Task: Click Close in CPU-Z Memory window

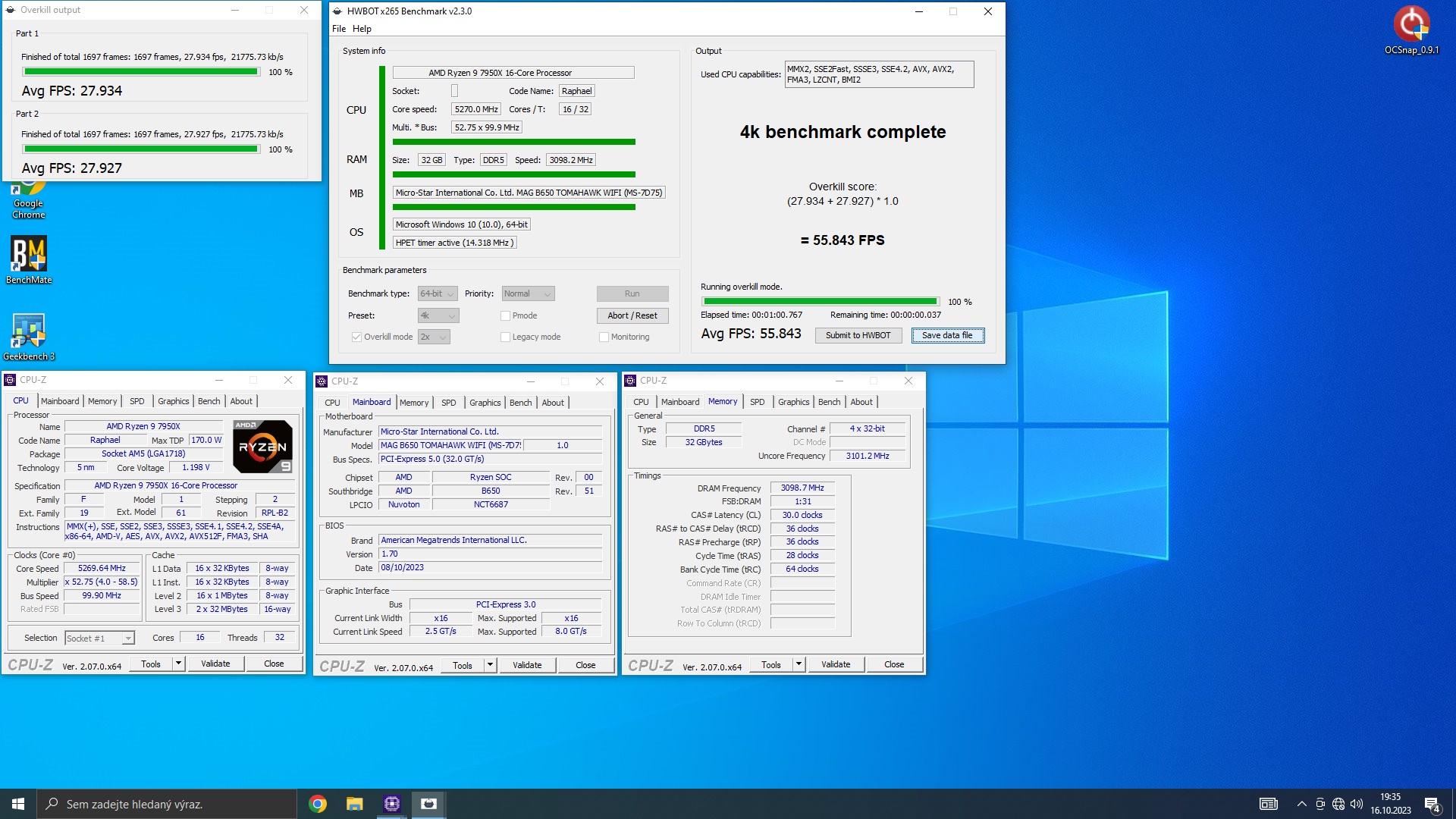Action: coord(894,664)
